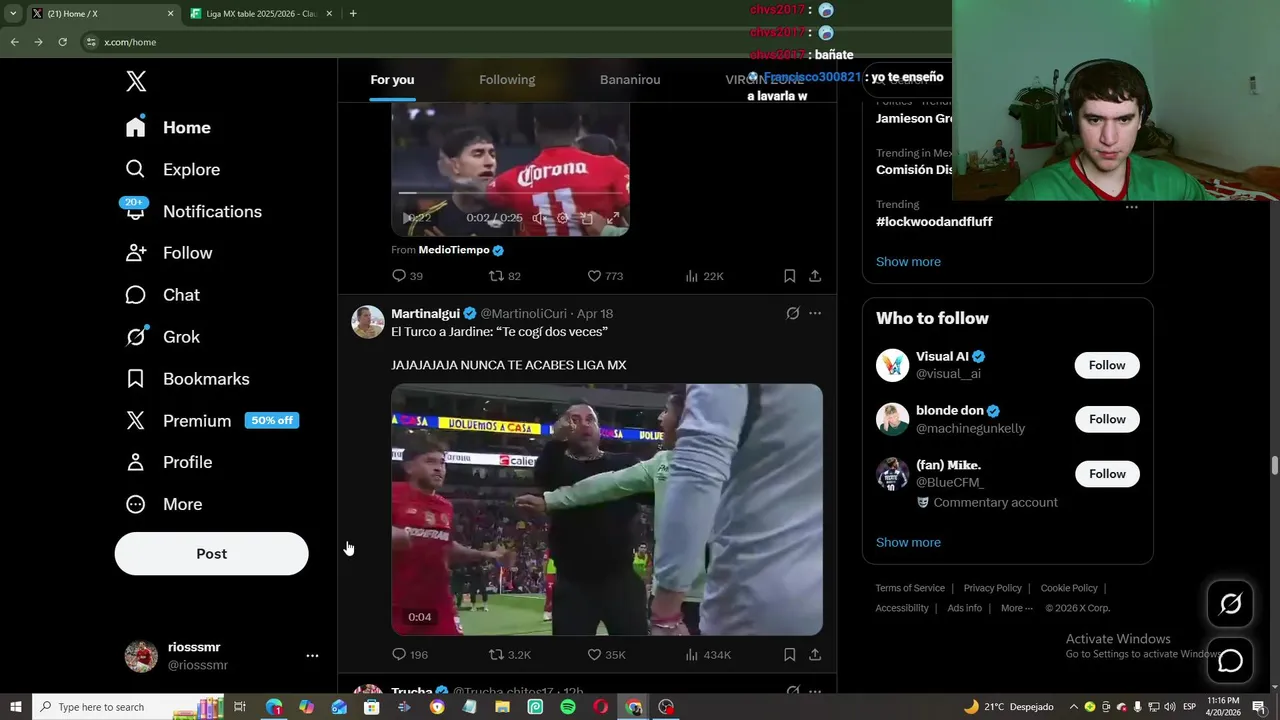Open video settings gear on MedioTiempo video

562,218
